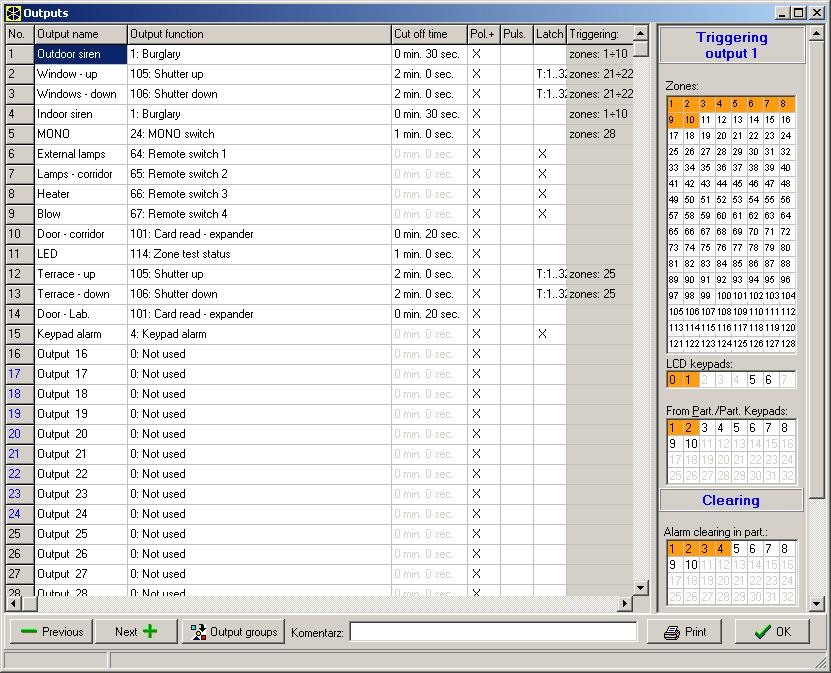Toggle partition 10 in From Part. Keypads

691,444
